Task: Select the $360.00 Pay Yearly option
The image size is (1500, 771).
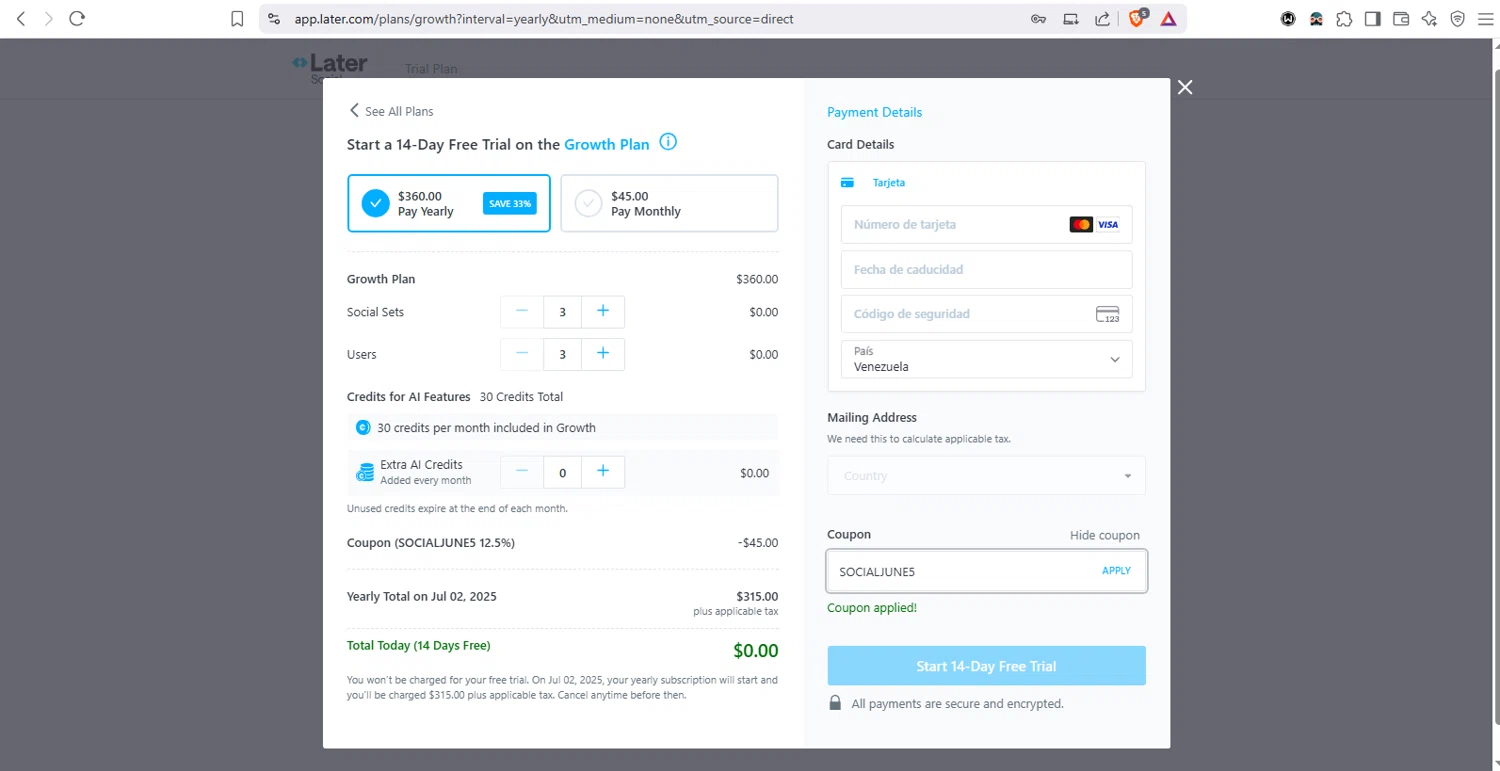Action: [x=449, y=203]
